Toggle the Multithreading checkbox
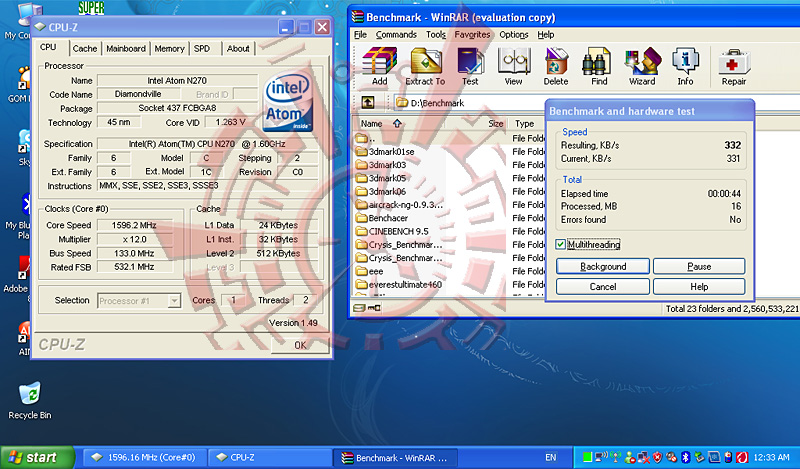This screenshot has height=469, width=800. [x=561, y=244]
